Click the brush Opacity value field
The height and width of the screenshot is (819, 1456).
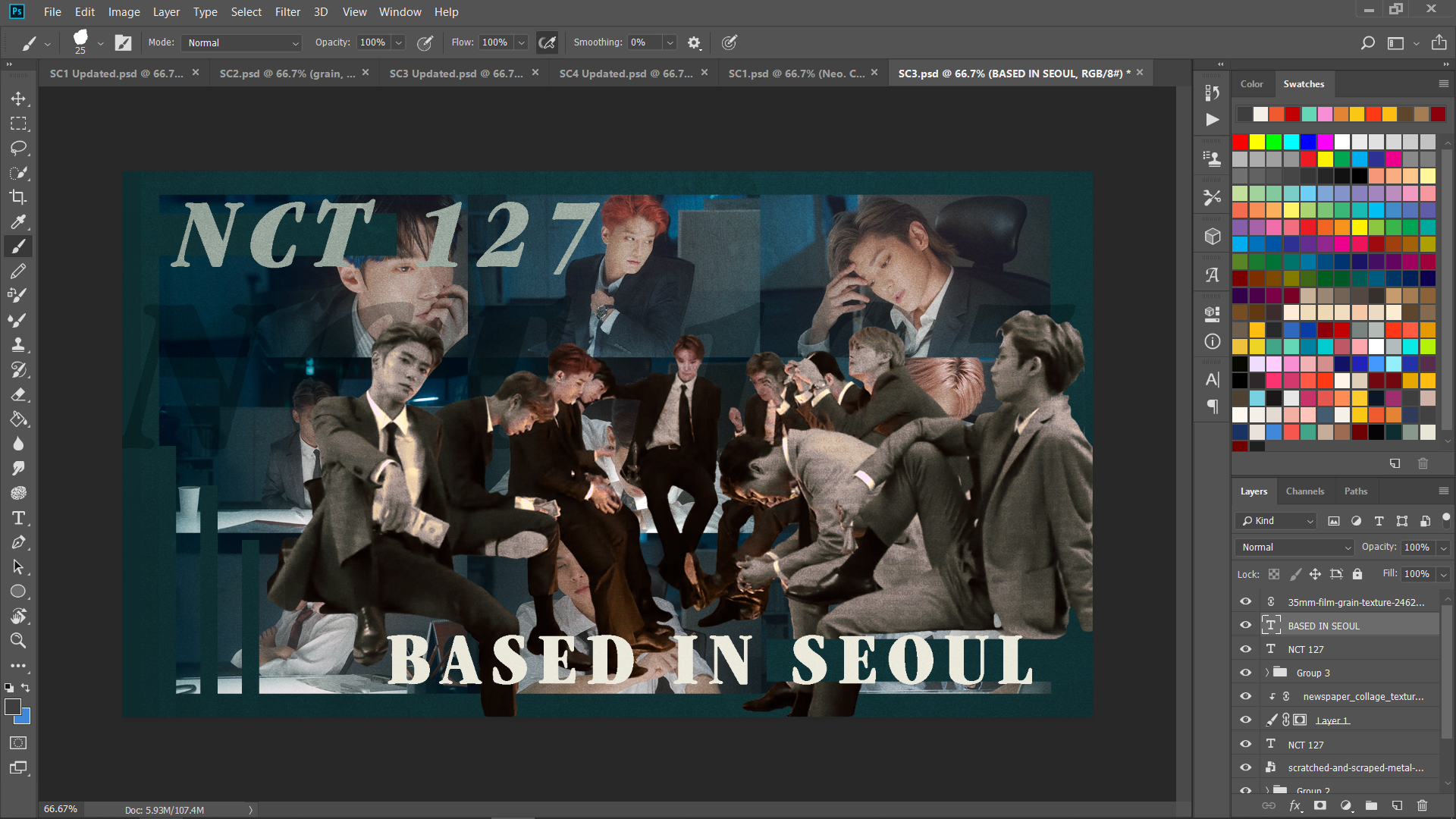click(372, 43)
